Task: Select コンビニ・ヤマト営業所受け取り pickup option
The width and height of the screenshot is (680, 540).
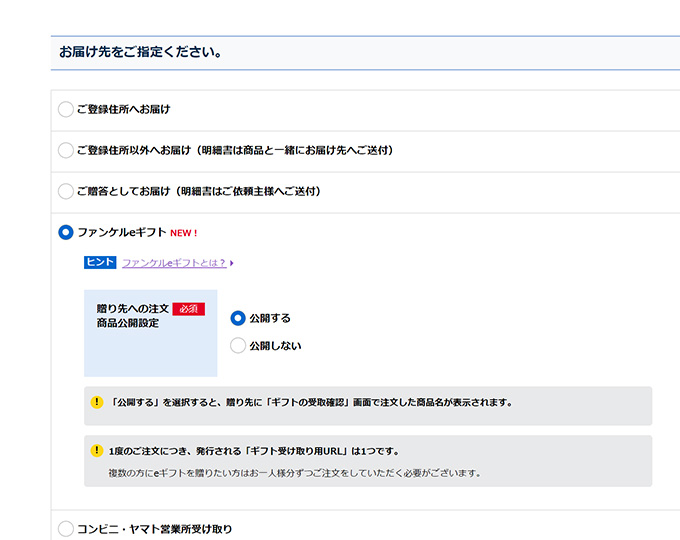Action: coord(66,528)
